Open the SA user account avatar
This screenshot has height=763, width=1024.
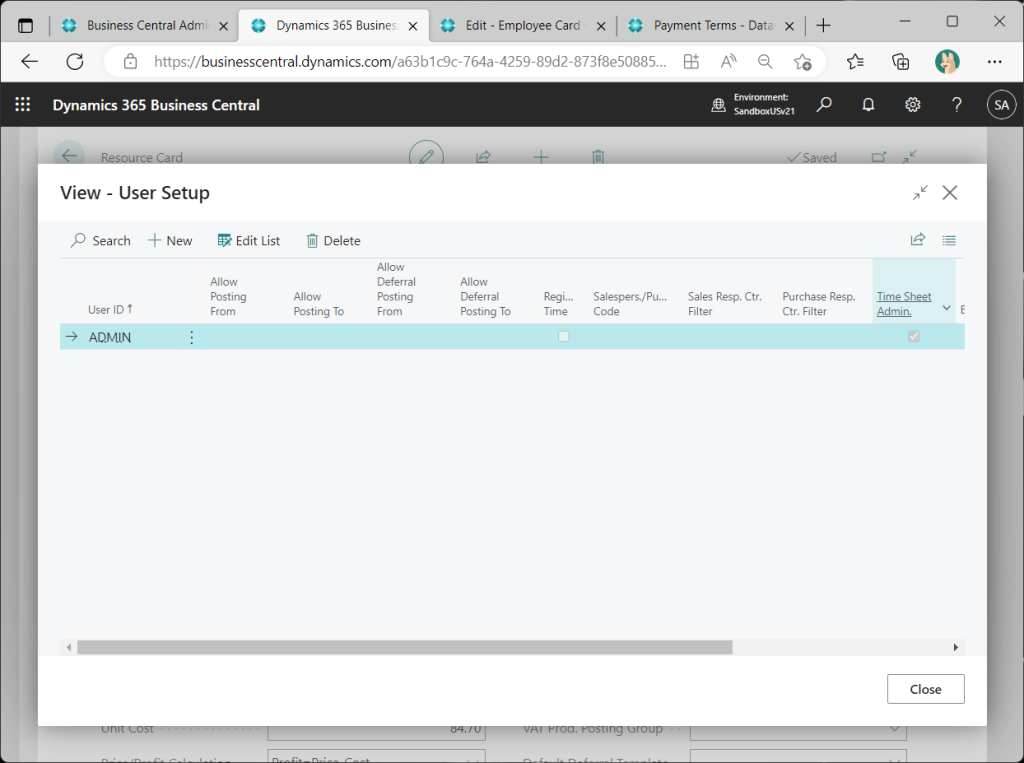pos(1001,105)
